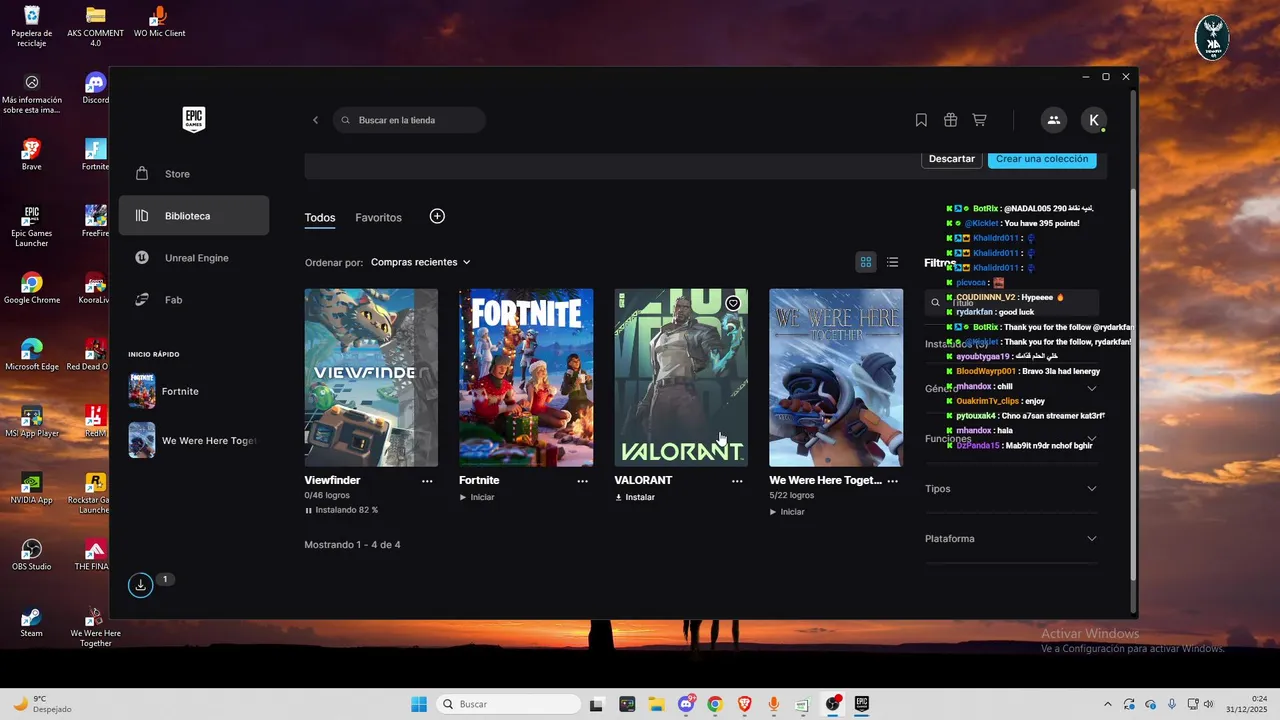Click the OBS icon in the taskbar

pos(832,704)
